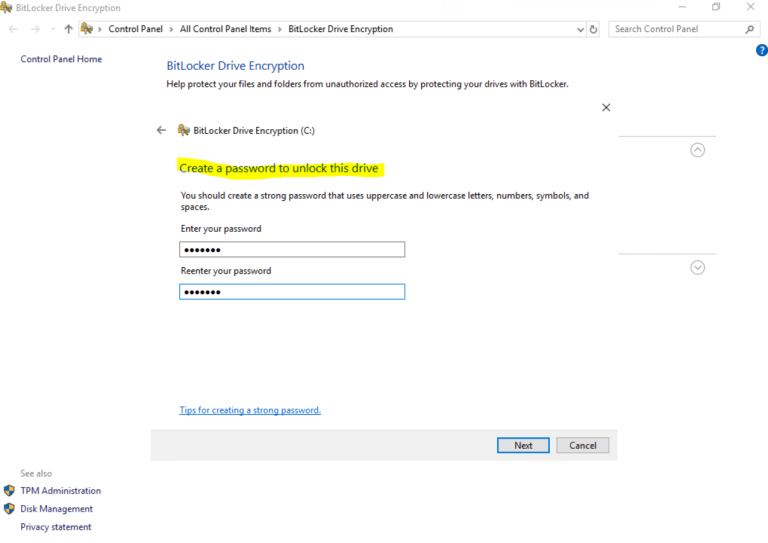Screen dimensions: 768x543
Task: Open Disk Management
Action: (56, 509)
